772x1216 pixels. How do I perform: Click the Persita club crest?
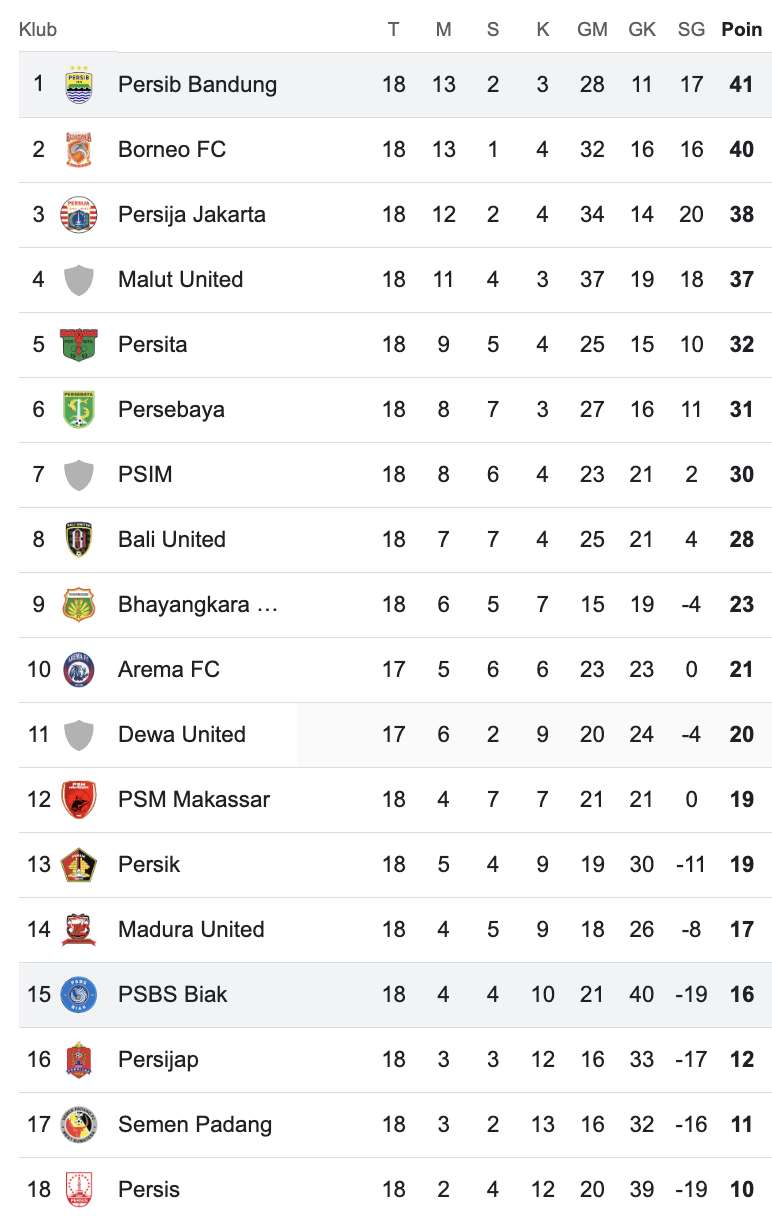point(79,344)
